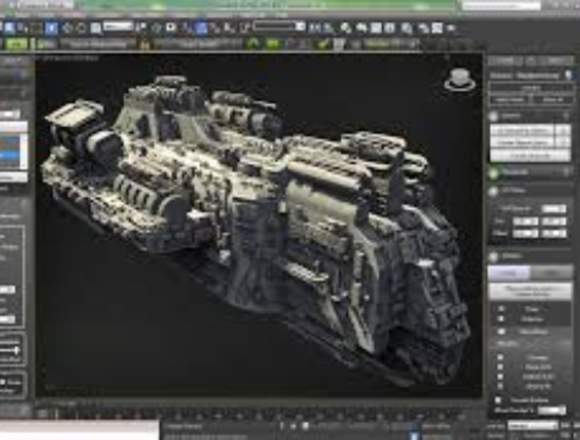
Task: Click the Mirror tool icon
Action: 314,28
